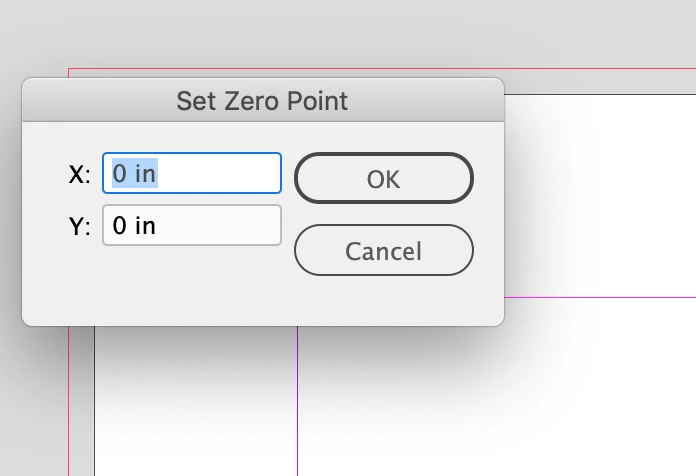This screenshot has width=696, height=476.
Task: Click the Y: label in the dialog
Action: coord(79,227)
